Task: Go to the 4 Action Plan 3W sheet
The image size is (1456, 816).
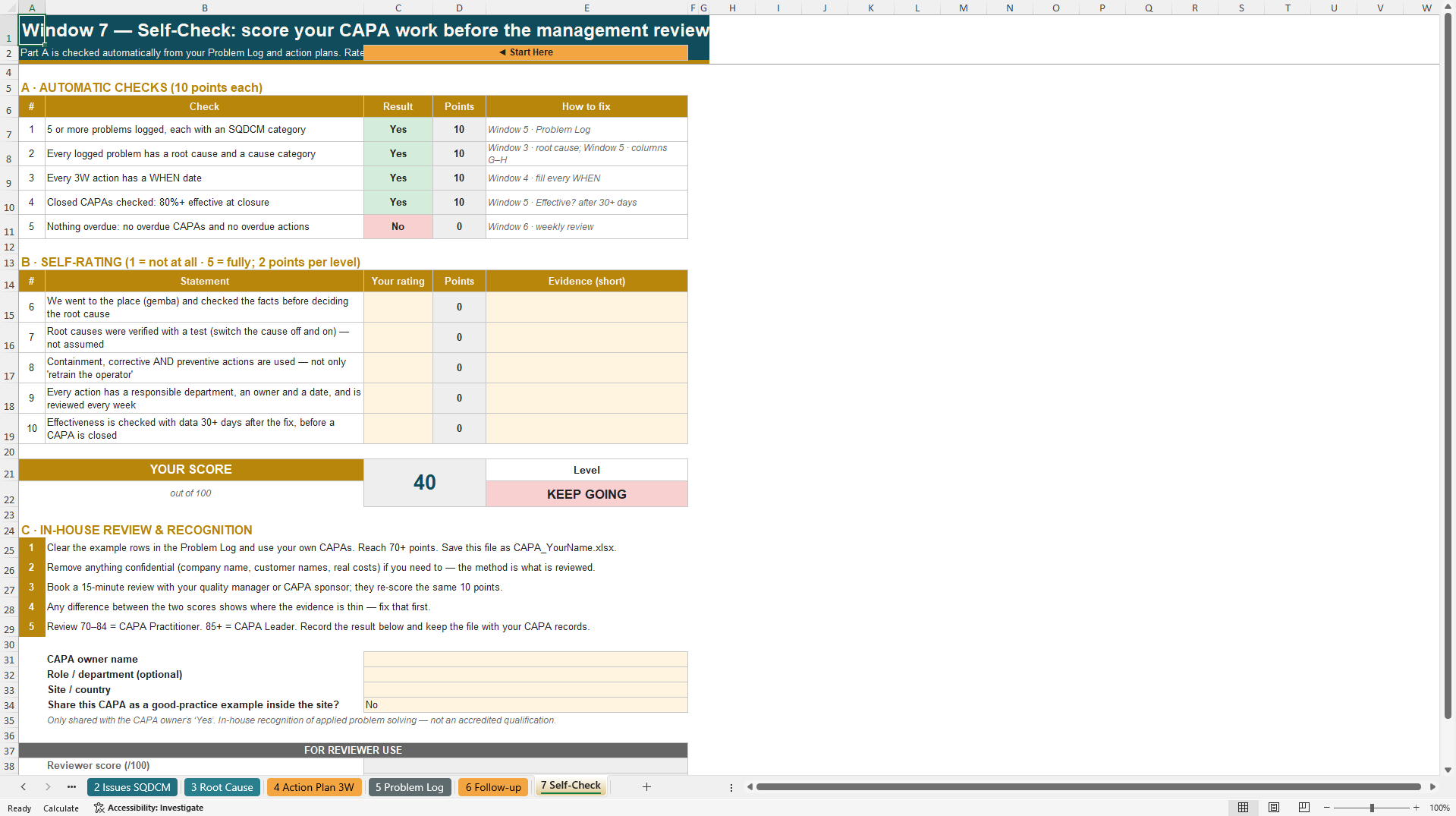Action: (x=313, y=787)
